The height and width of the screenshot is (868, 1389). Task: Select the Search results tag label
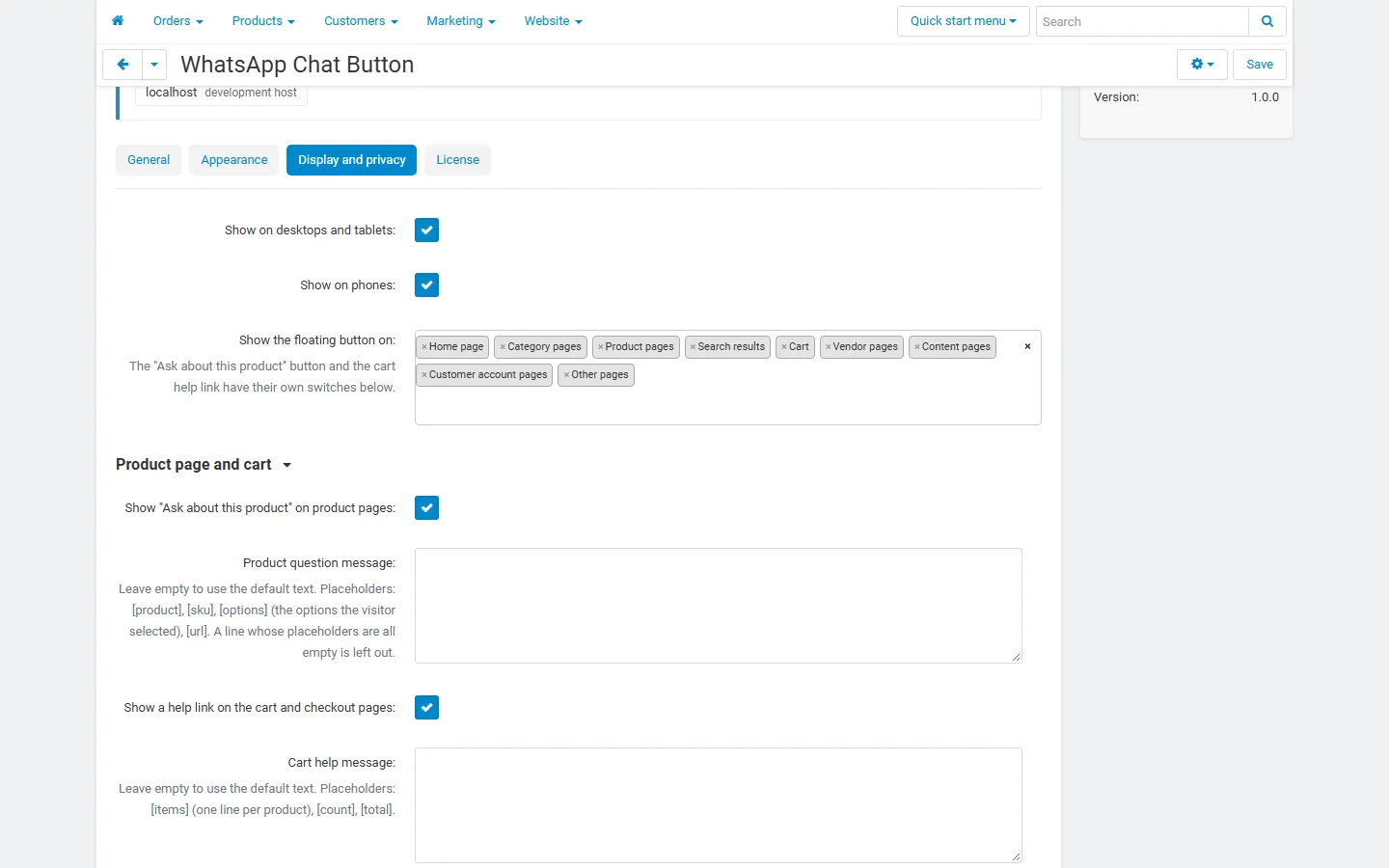point(731,347)
